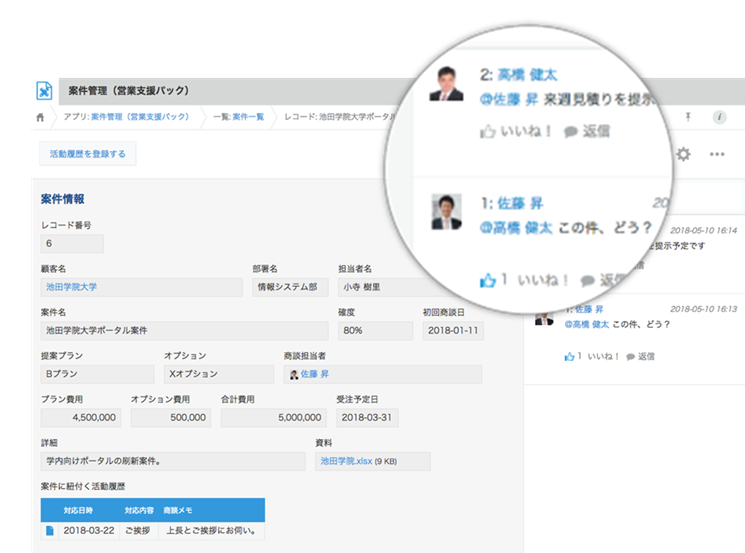This screenshot has height=553, width=745.
Task: Click the @高橋 健太 mention in side panel
Action: (586, 324)
